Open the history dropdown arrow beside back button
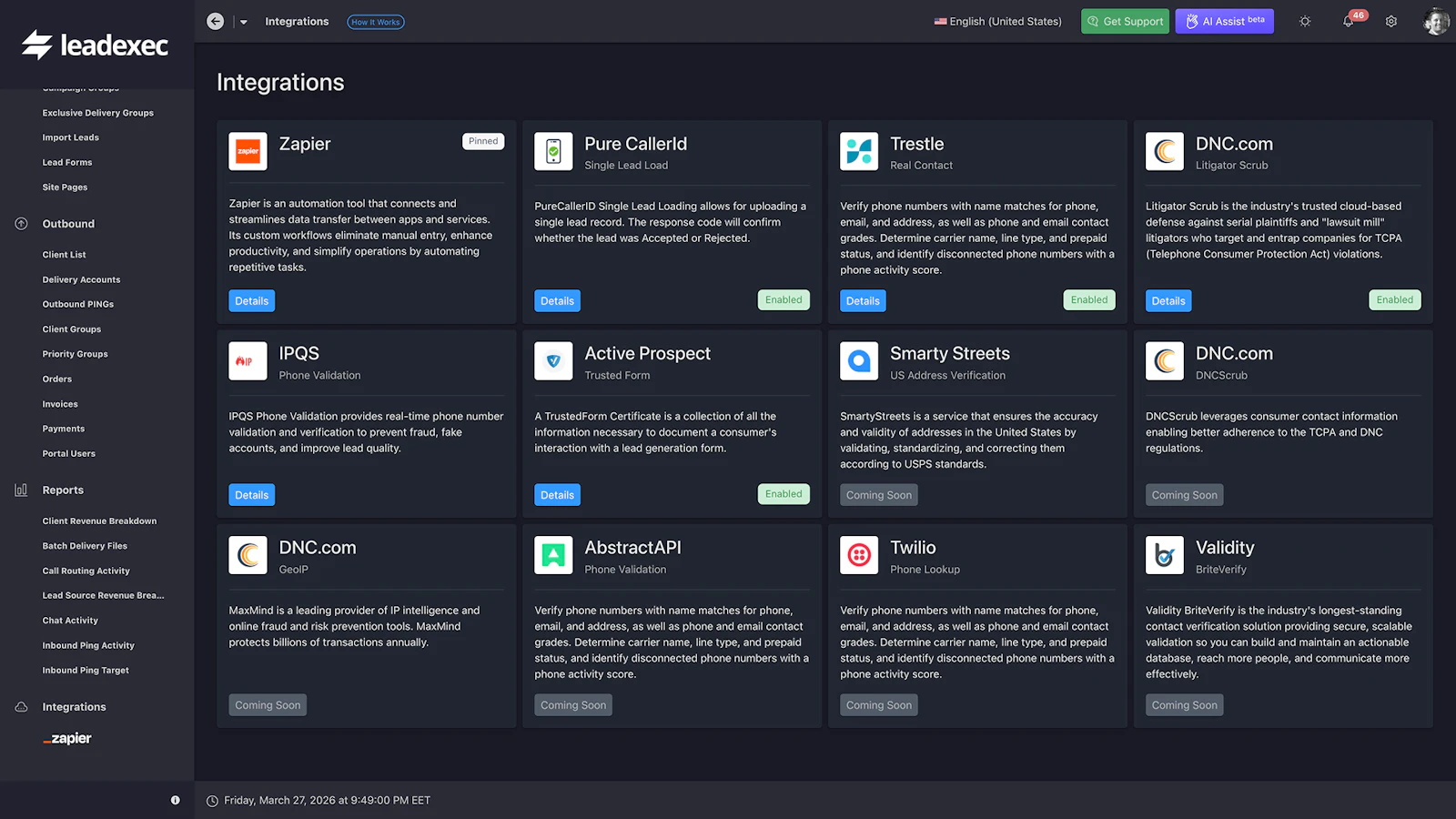This screenshot has width=1456, height=819. [244, 22]
